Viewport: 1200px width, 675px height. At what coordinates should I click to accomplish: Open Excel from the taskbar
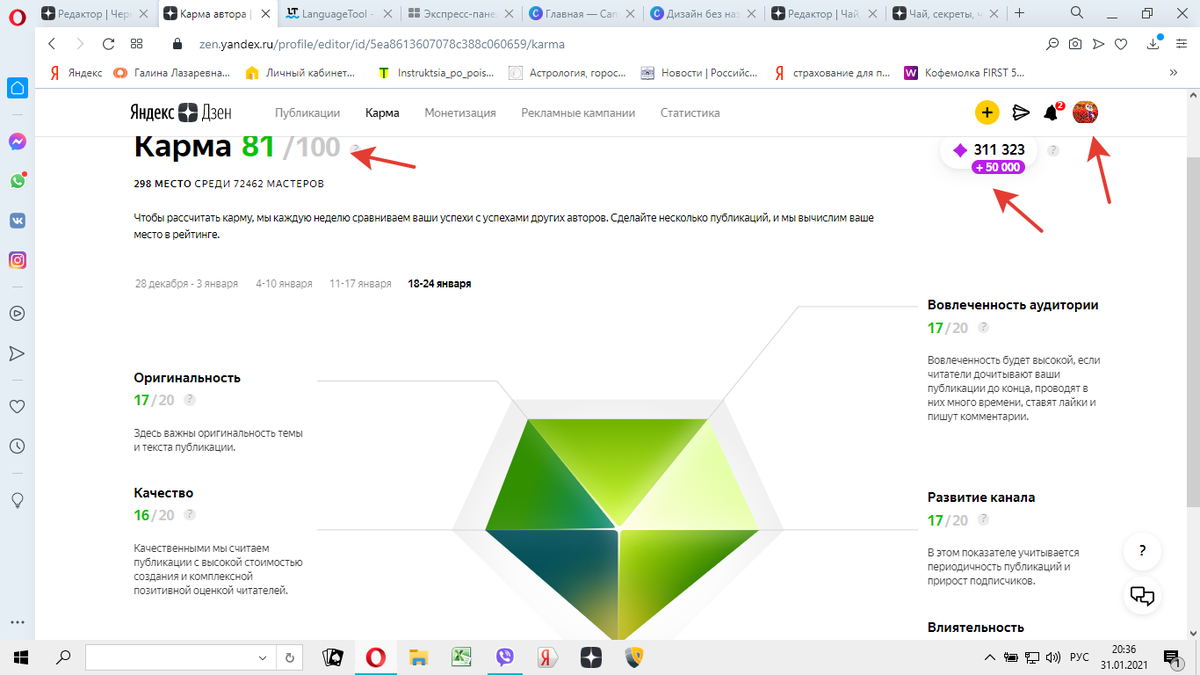462,657
